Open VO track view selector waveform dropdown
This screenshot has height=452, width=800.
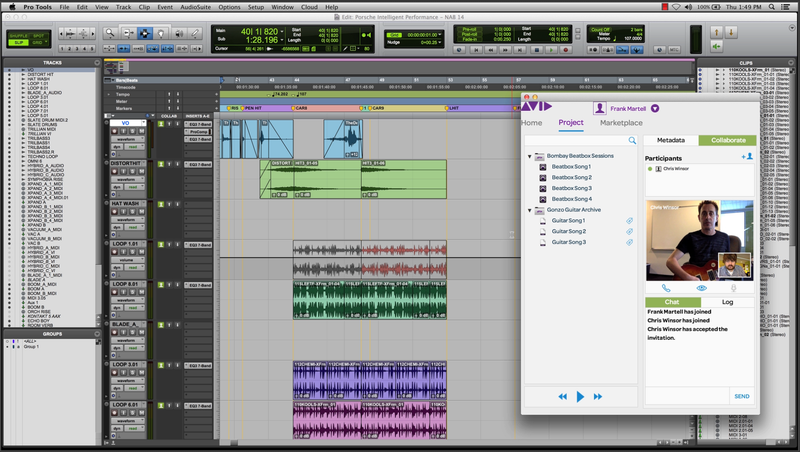point(127,139)
